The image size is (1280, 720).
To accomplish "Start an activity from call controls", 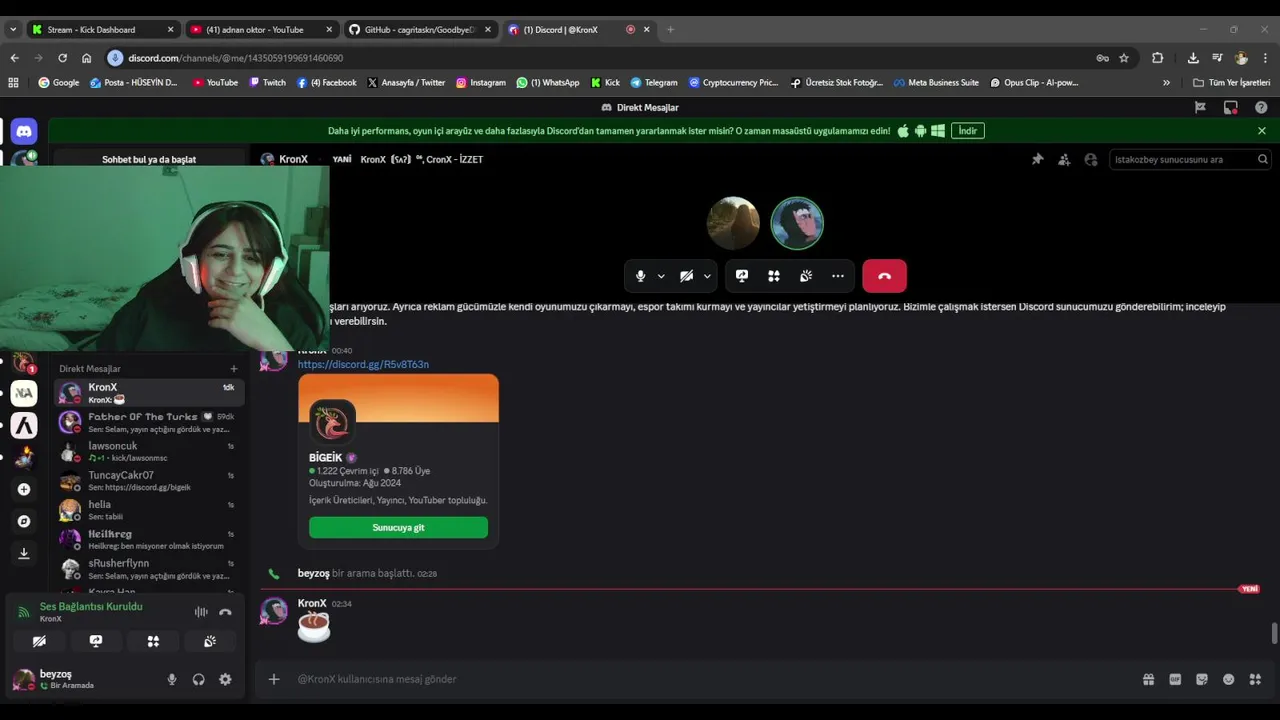I will pos(774,276).
